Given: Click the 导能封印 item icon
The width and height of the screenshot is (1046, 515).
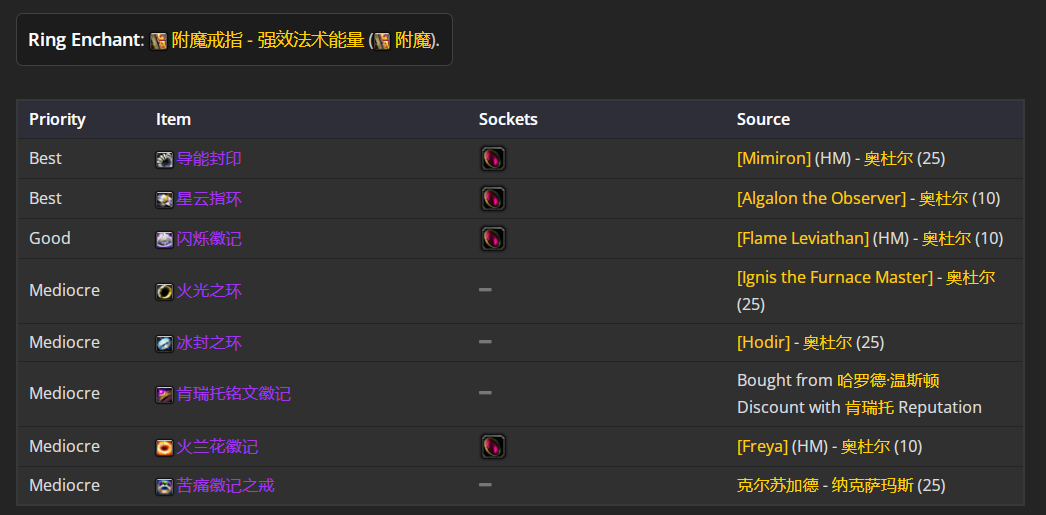Looking at the screenshot, I should (164, 159).
